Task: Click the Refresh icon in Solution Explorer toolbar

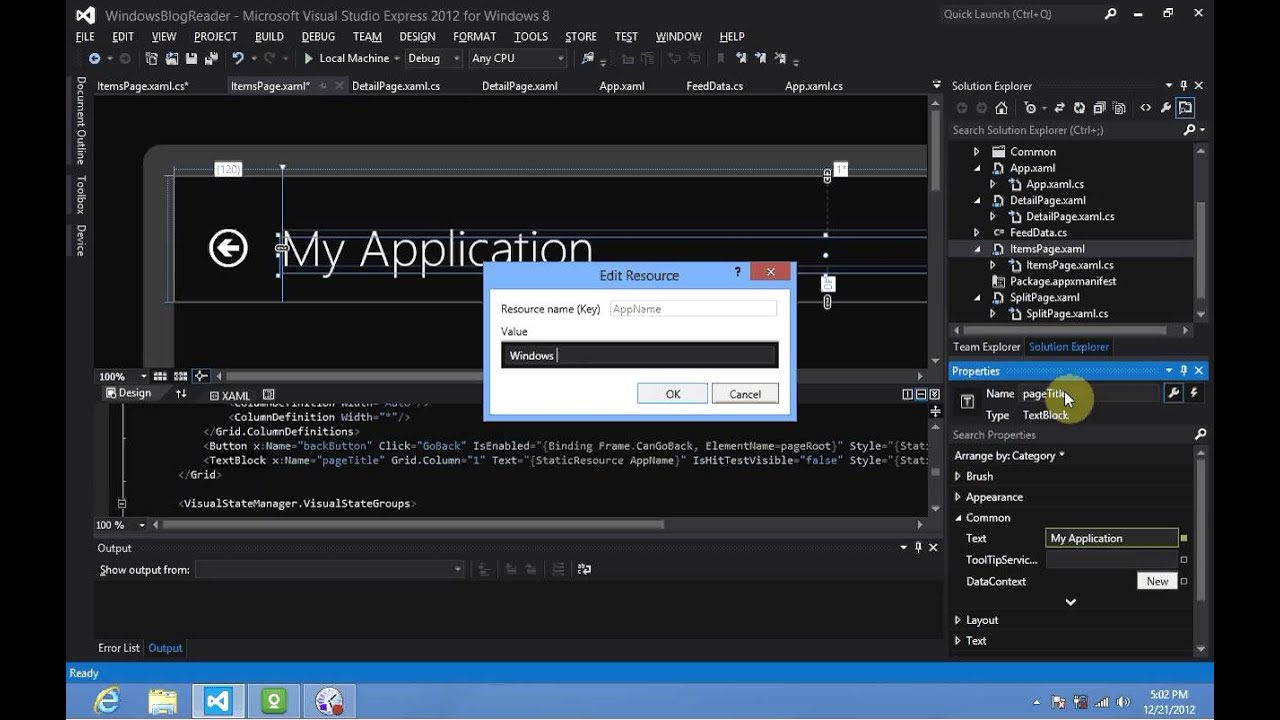Action: (1079, 108)
